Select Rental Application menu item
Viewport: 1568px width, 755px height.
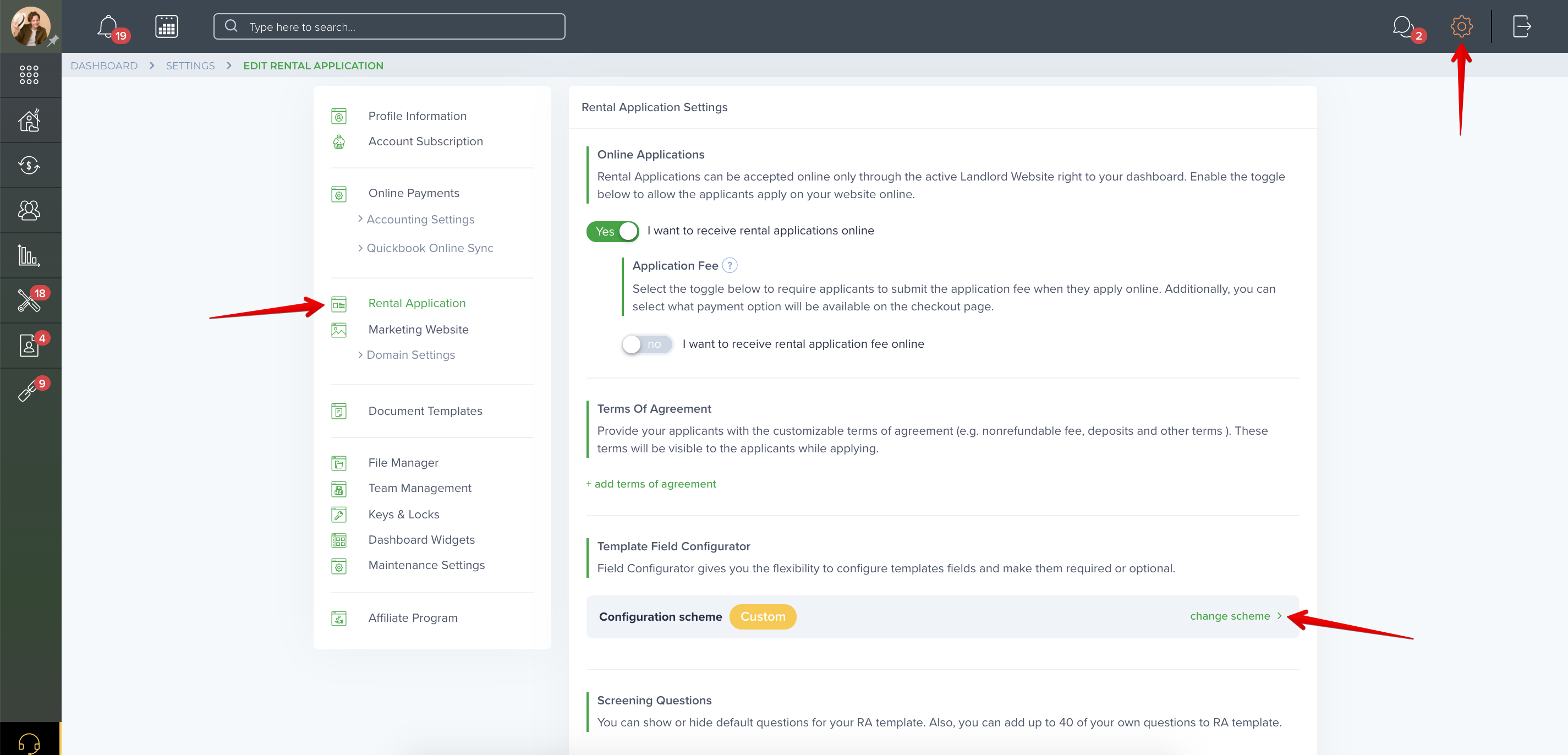coord(417,303)
